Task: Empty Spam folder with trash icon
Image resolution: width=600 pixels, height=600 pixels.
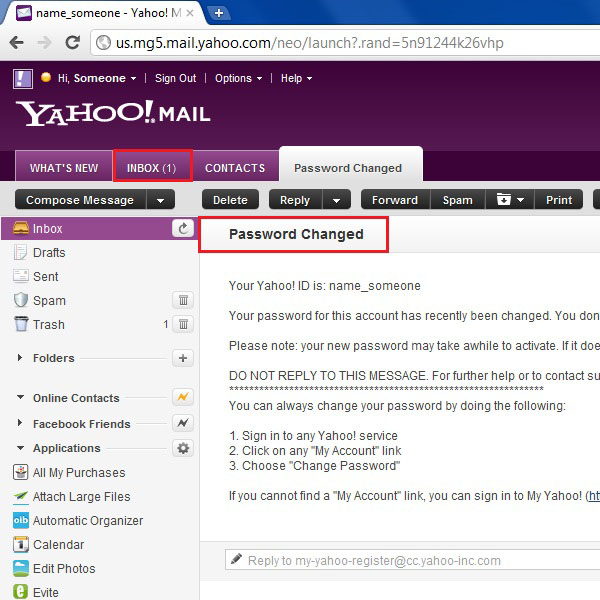Action: coord(183,300)
